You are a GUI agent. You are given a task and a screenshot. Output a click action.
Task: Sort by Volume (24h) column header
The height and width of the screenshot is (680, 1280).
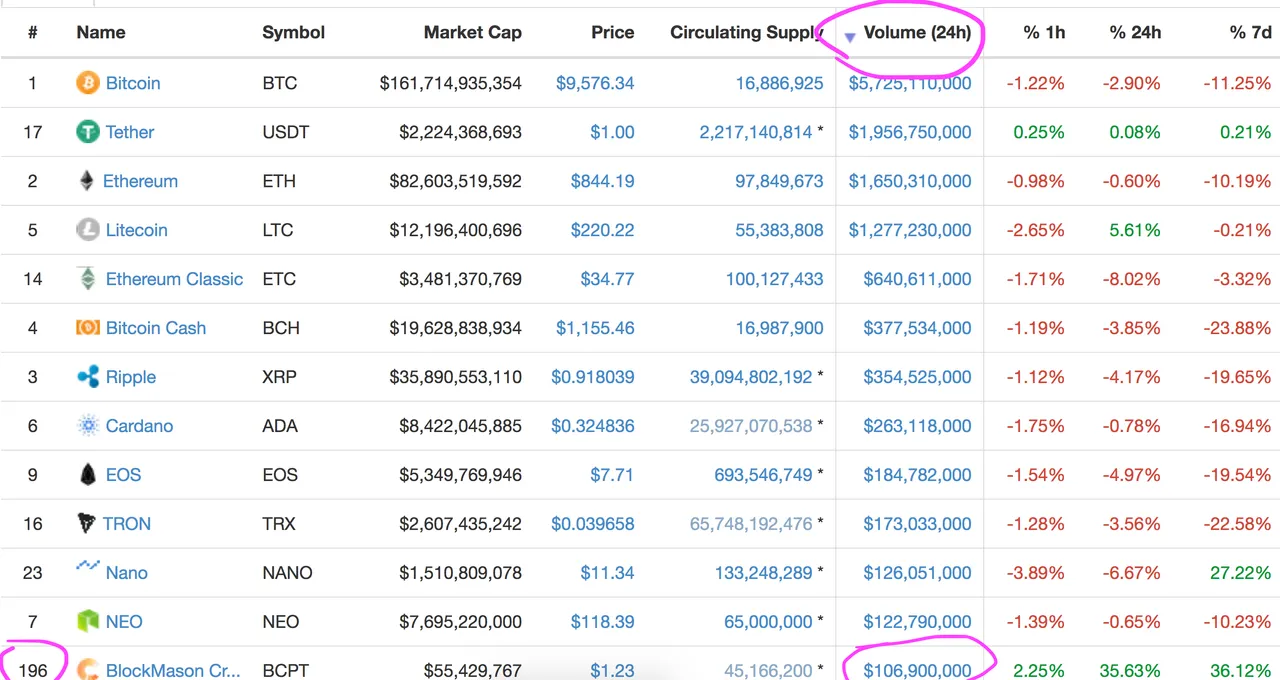tap(917, 32)
